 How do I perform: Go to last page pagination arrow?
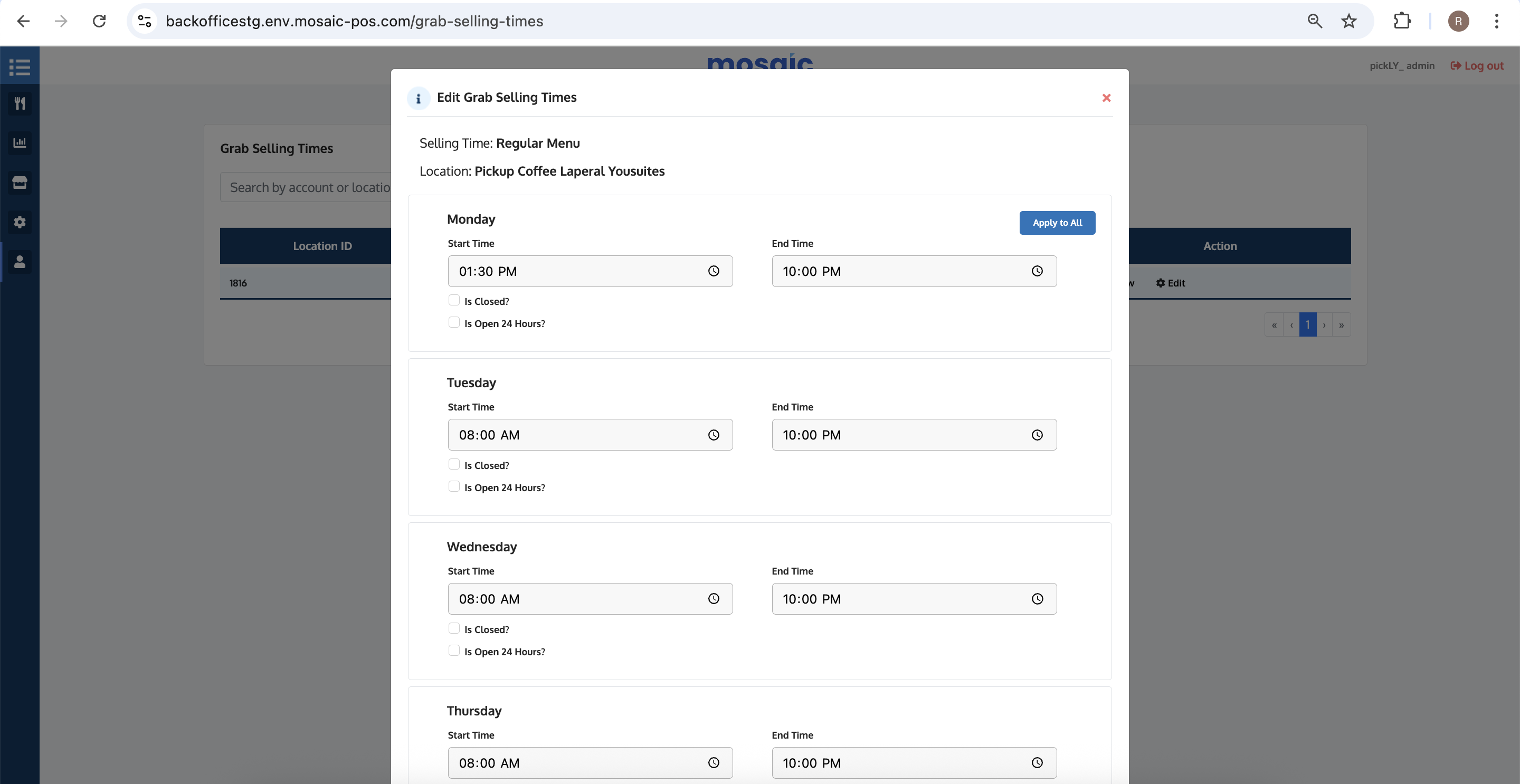(x=1341, y=325)
